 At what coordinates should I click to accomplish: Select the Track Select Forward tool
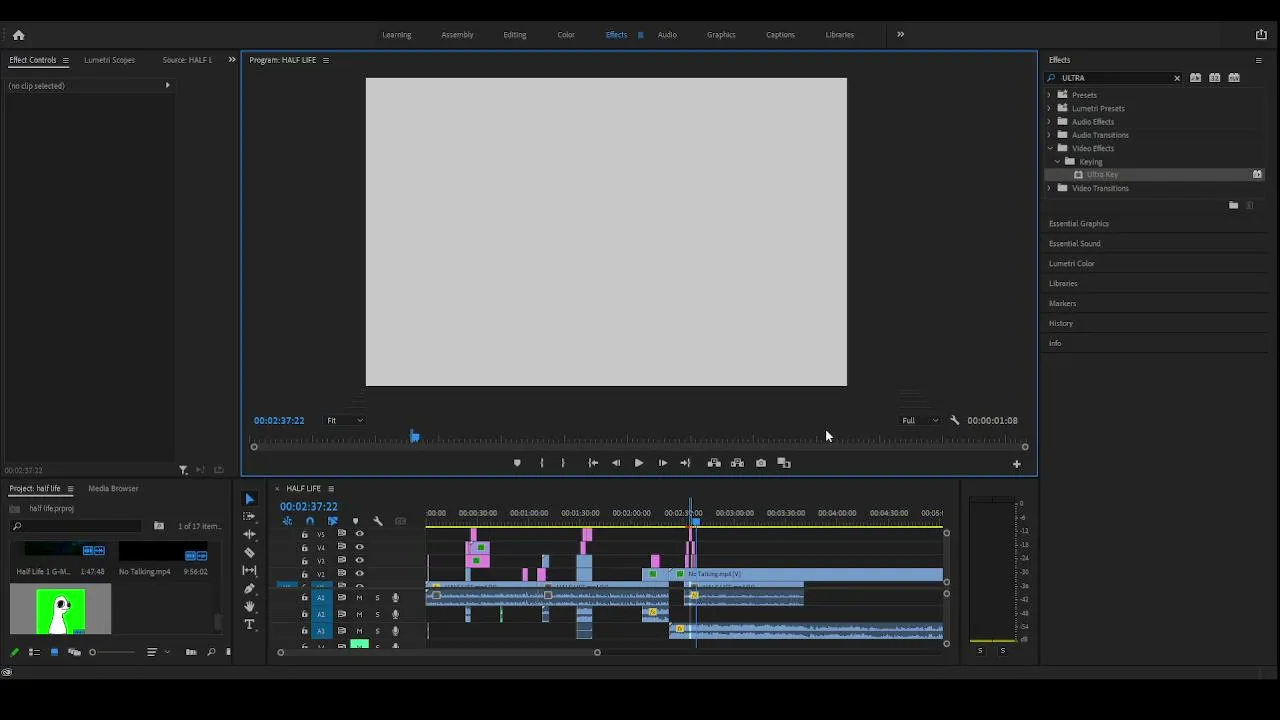250,517
